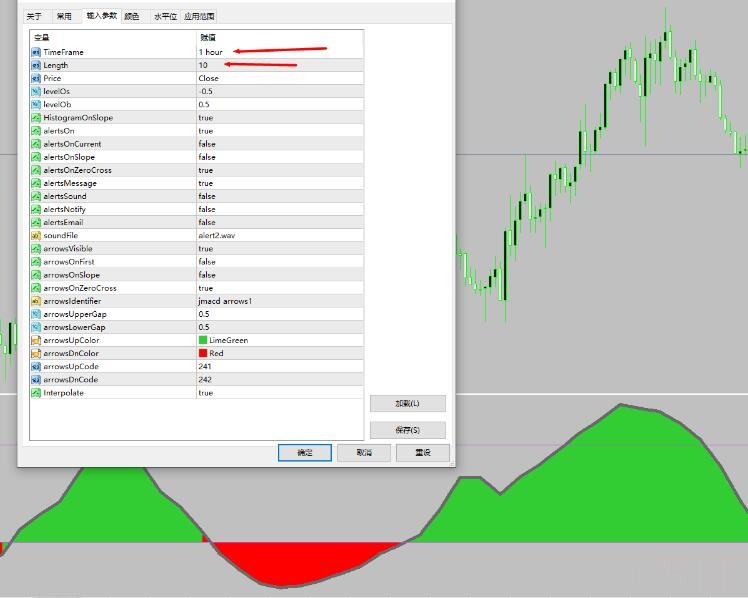Click the icon beside alertsOnSlope
748x598 pixels.
[36, 157]
